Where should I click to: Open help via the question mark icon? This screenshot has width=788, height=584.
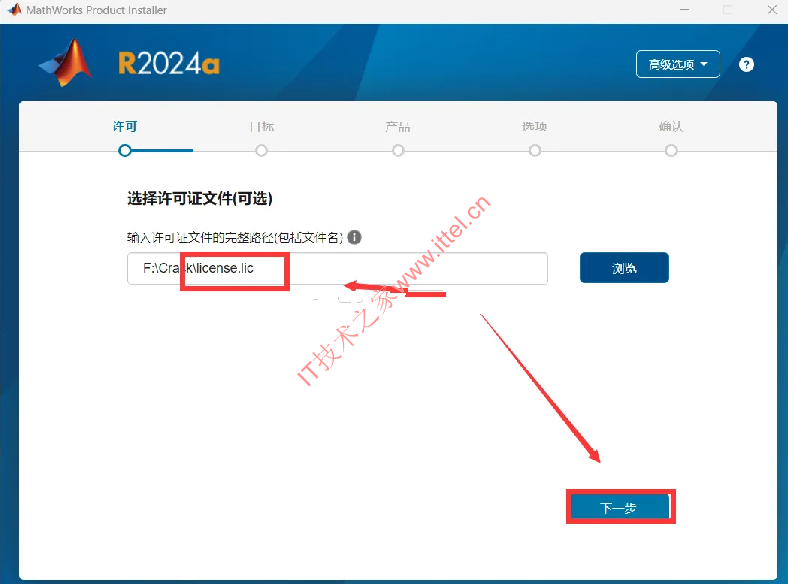[746, 64]
